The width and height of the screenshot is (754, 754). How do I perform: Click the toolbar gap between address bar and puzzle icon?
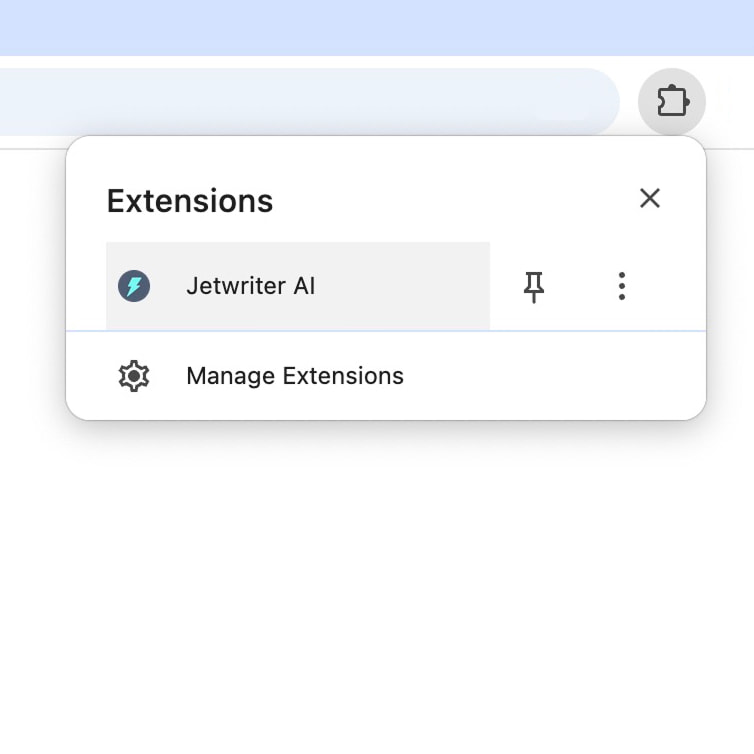(x=629, y=101)
